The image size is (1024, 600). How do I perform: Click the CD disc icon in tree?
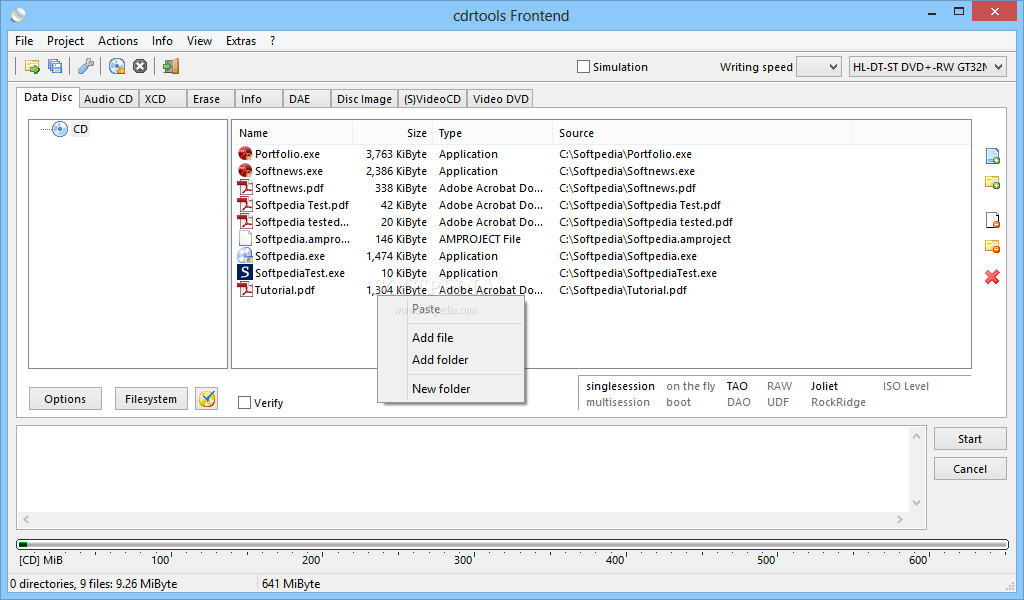pos(60,129)
